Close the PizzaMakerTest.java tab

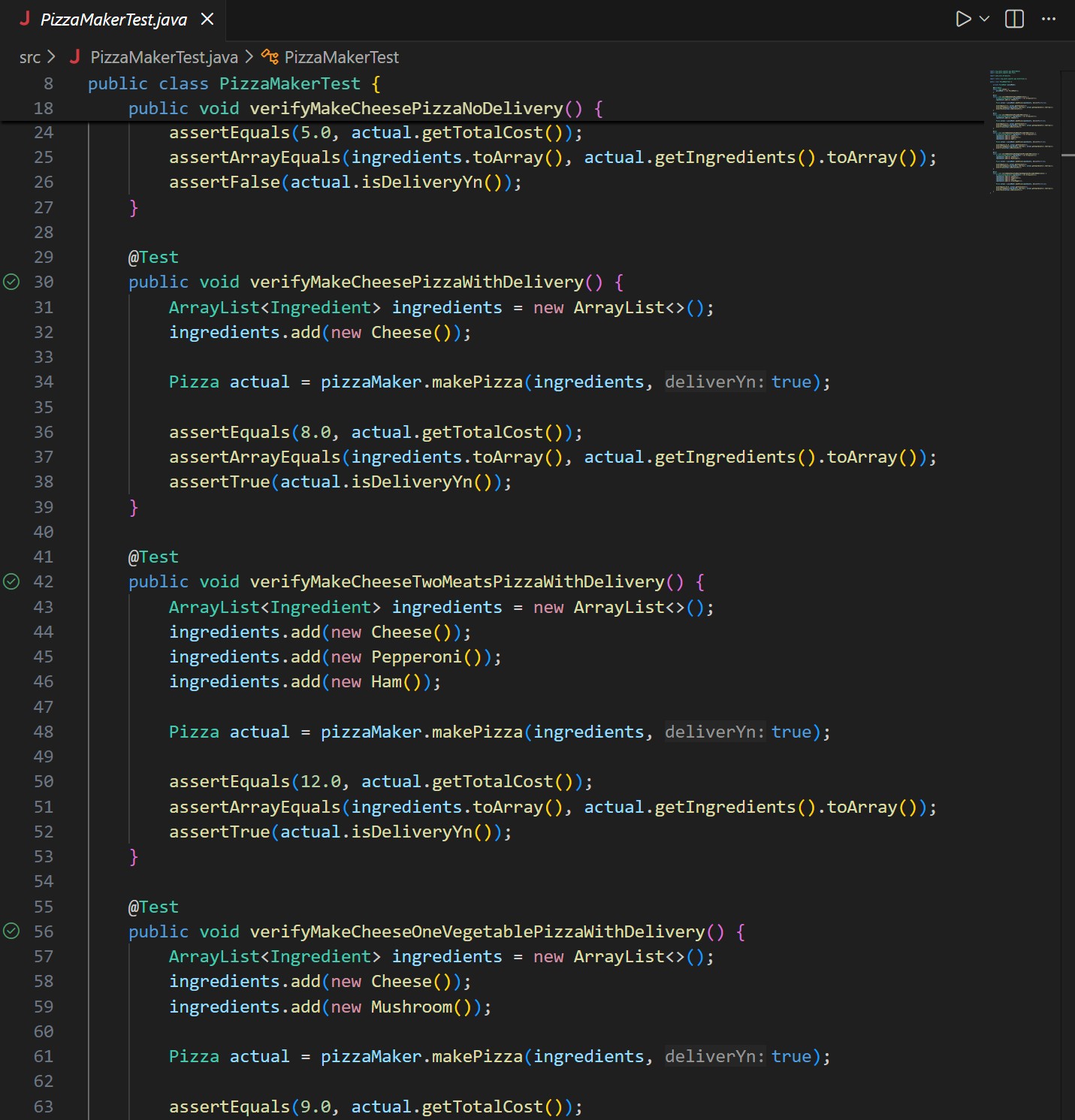[x=207, y=20]
